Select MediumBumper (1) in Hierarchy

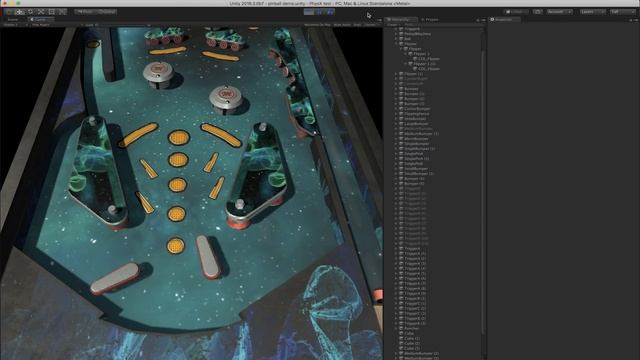421,134
